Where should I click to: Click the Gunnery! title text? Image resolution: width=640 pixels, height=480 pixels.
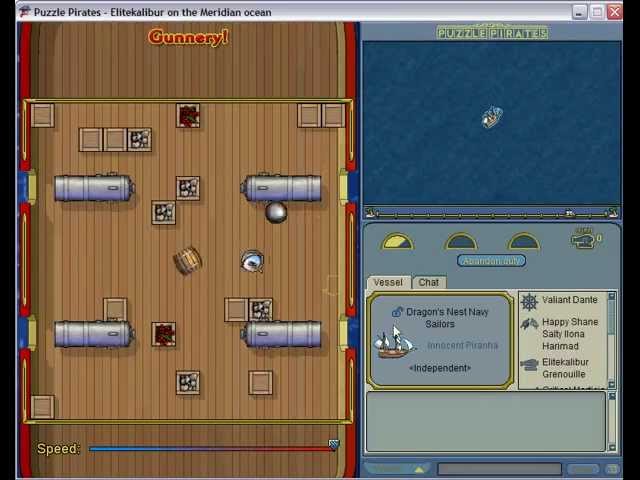[188, 38]
